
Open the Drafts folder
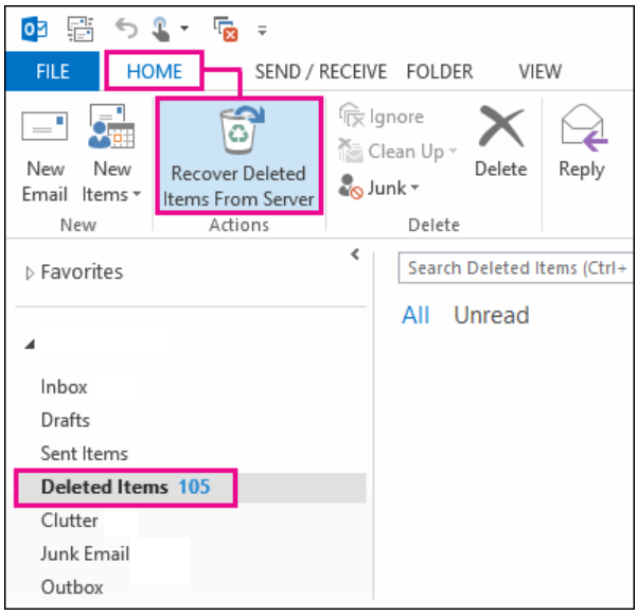(65, 420)
